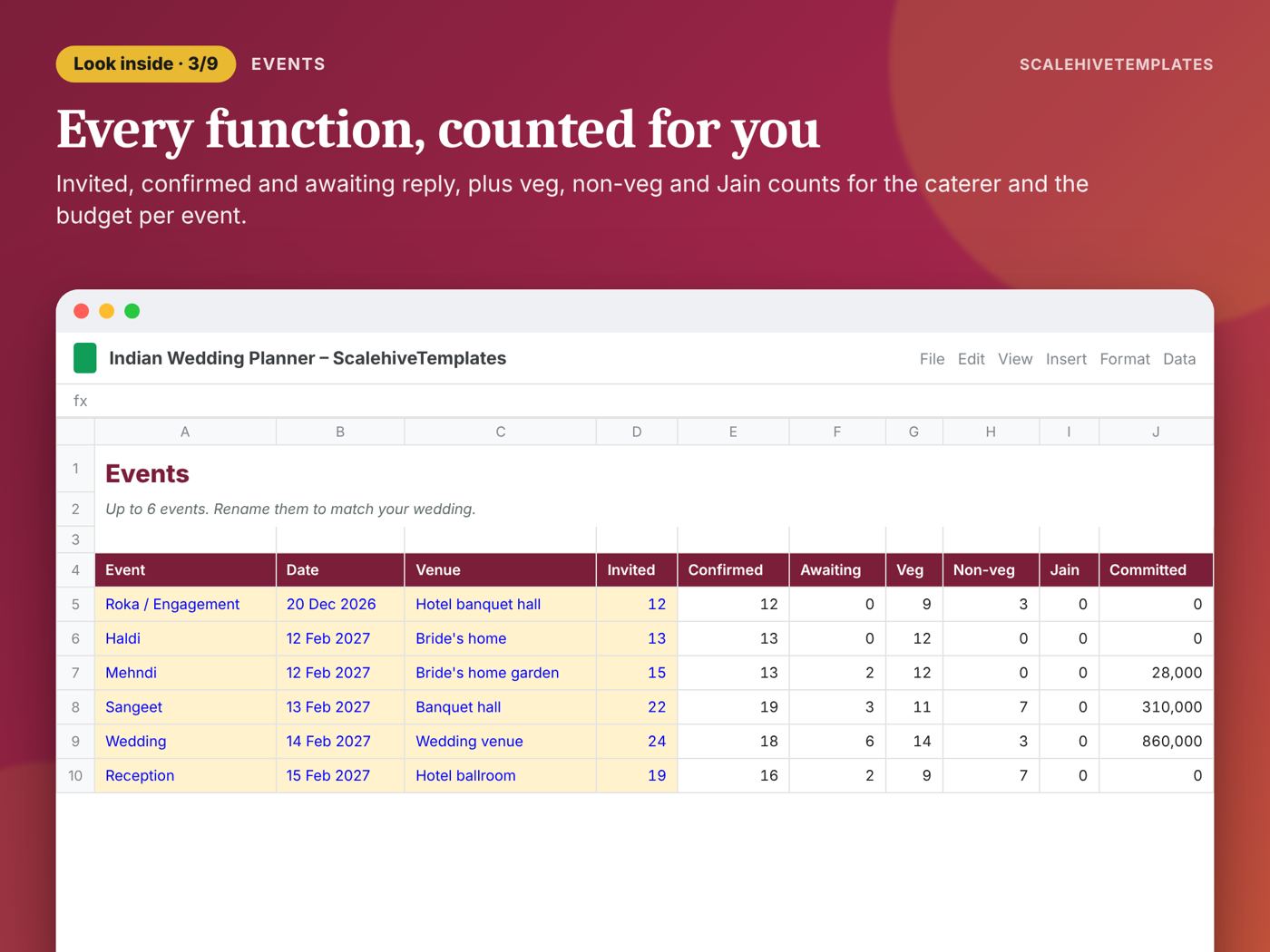This screenshot has height=952, width=1270.
Task: Open the File menu
Action: point(932,359)
